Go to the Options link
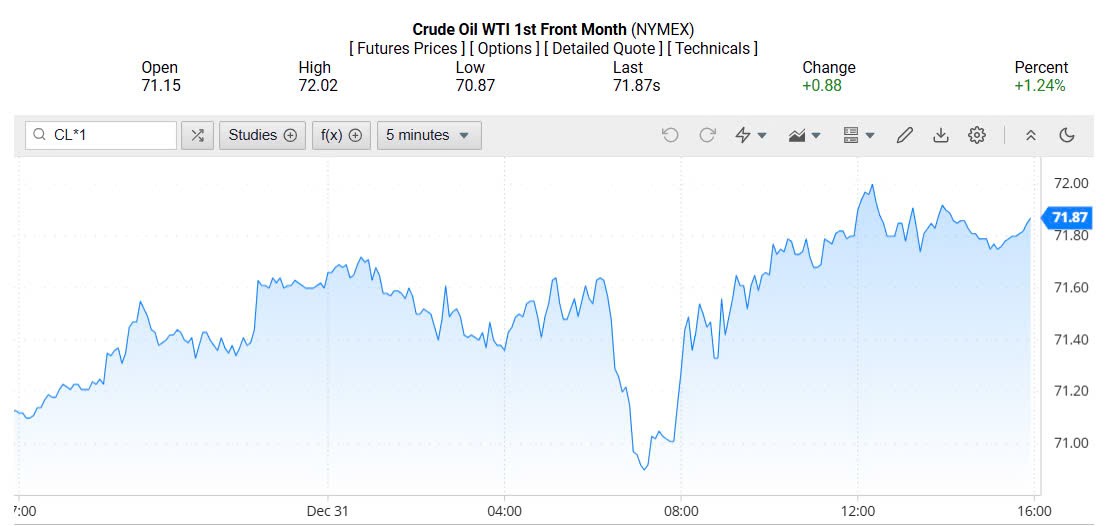1108x526 pixels. [507, 48]
